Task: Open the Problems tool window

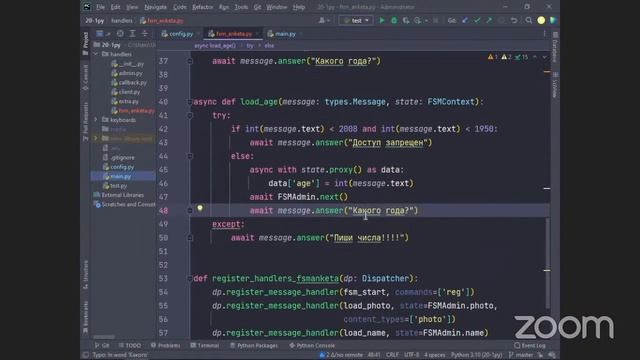Action: pos(165,345)
